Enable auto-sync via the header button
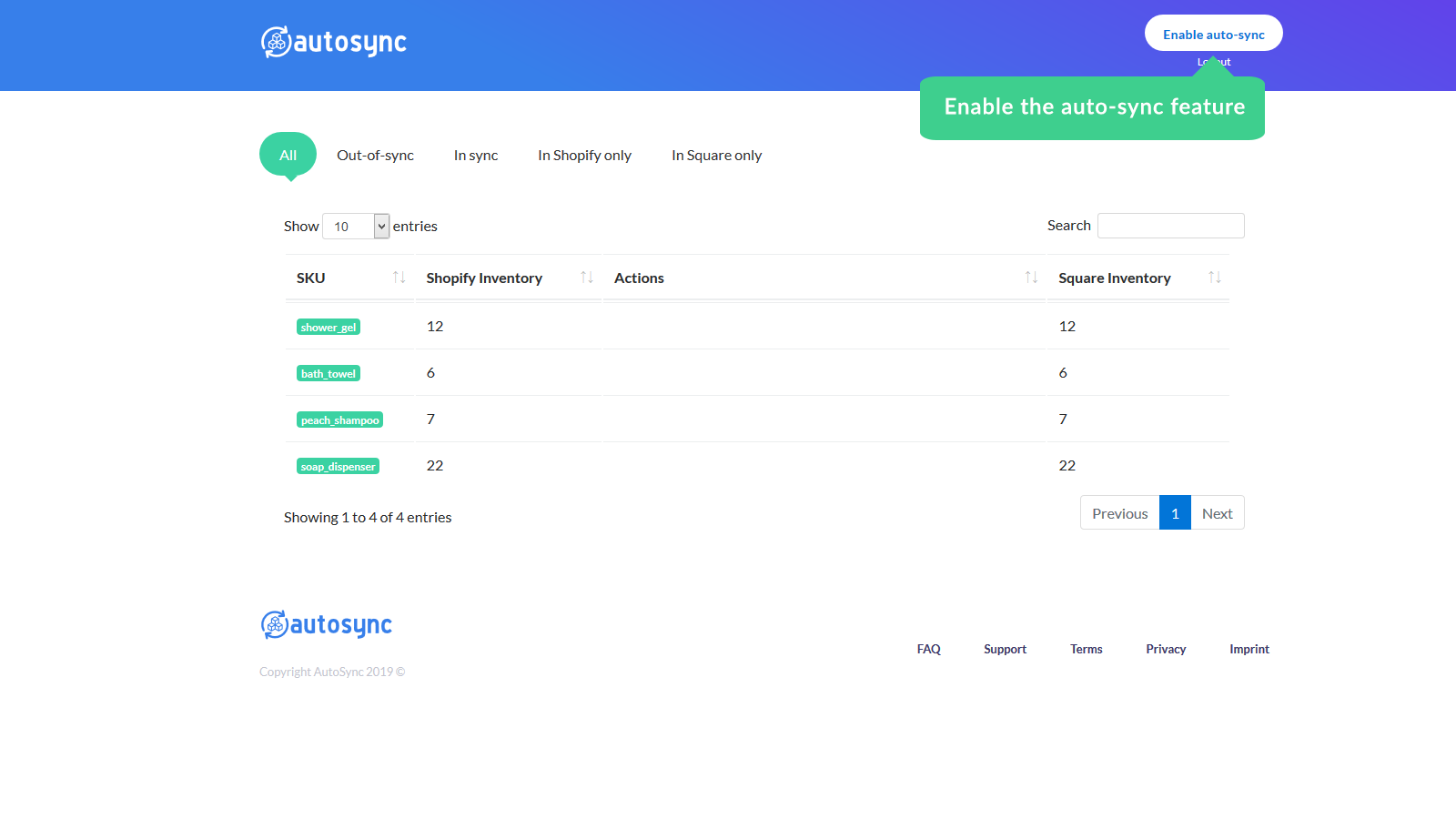The image size is (1456, 819). [1213, 33]
